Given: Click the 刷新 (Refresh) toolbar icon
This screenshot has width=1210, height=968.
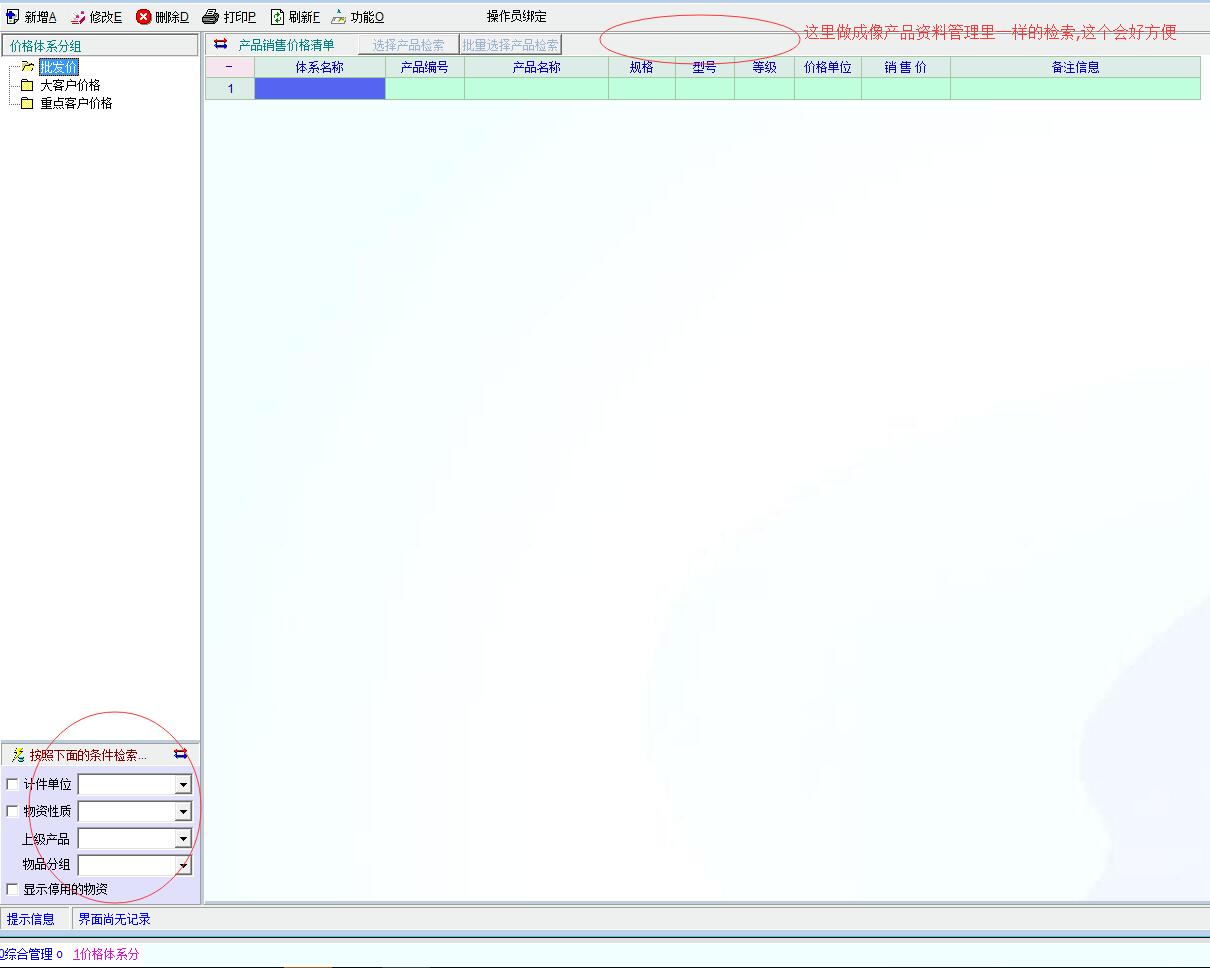Looking at the screenshot, I should click(x=277, y=17).
